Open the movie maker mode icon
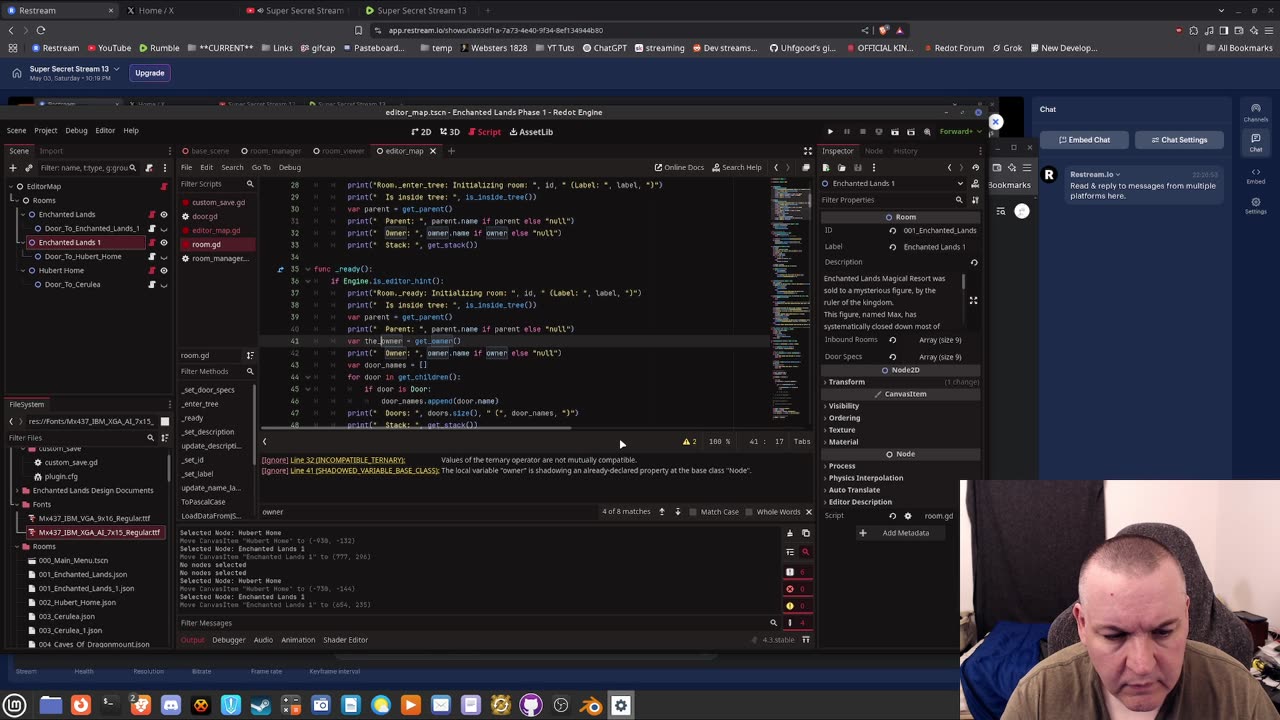Image resolution: width=1280 pixels, height=720 pixels. coord(927,132)
